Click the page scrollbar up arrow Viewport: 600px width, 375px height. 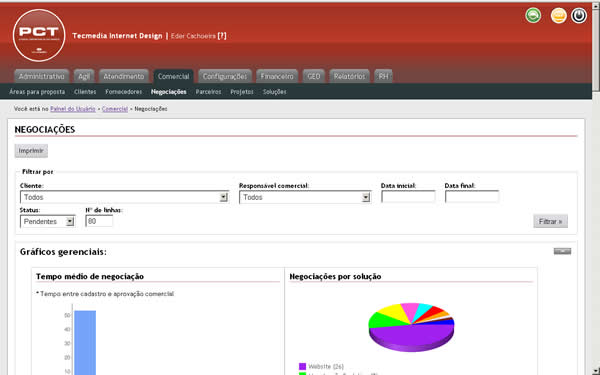(x=596, y=5)
